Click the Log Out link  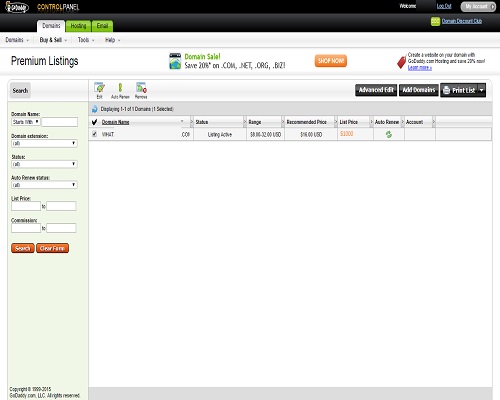(444, 6)
